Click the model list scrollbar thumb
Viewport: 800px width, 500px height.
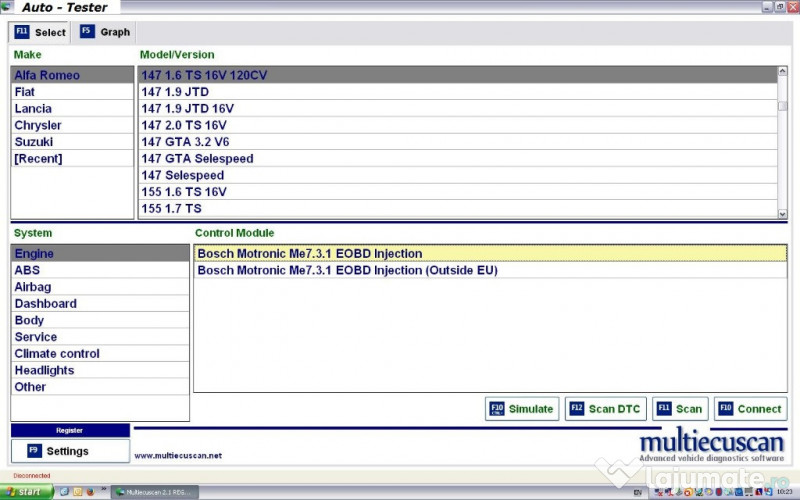[x=782, y=106]
